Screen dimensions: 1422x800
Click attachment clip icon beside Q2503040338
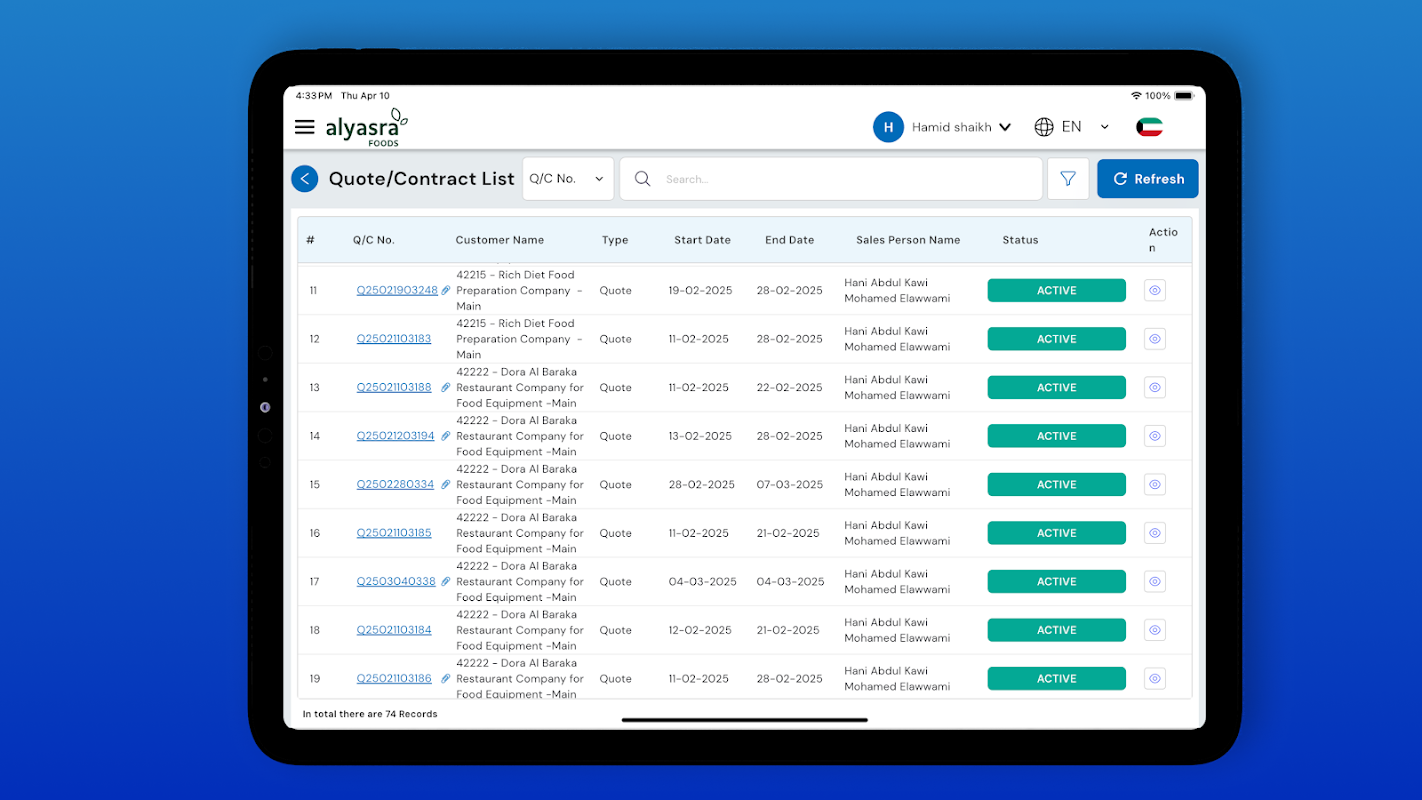pyautogui.click(x=446, y=581)
